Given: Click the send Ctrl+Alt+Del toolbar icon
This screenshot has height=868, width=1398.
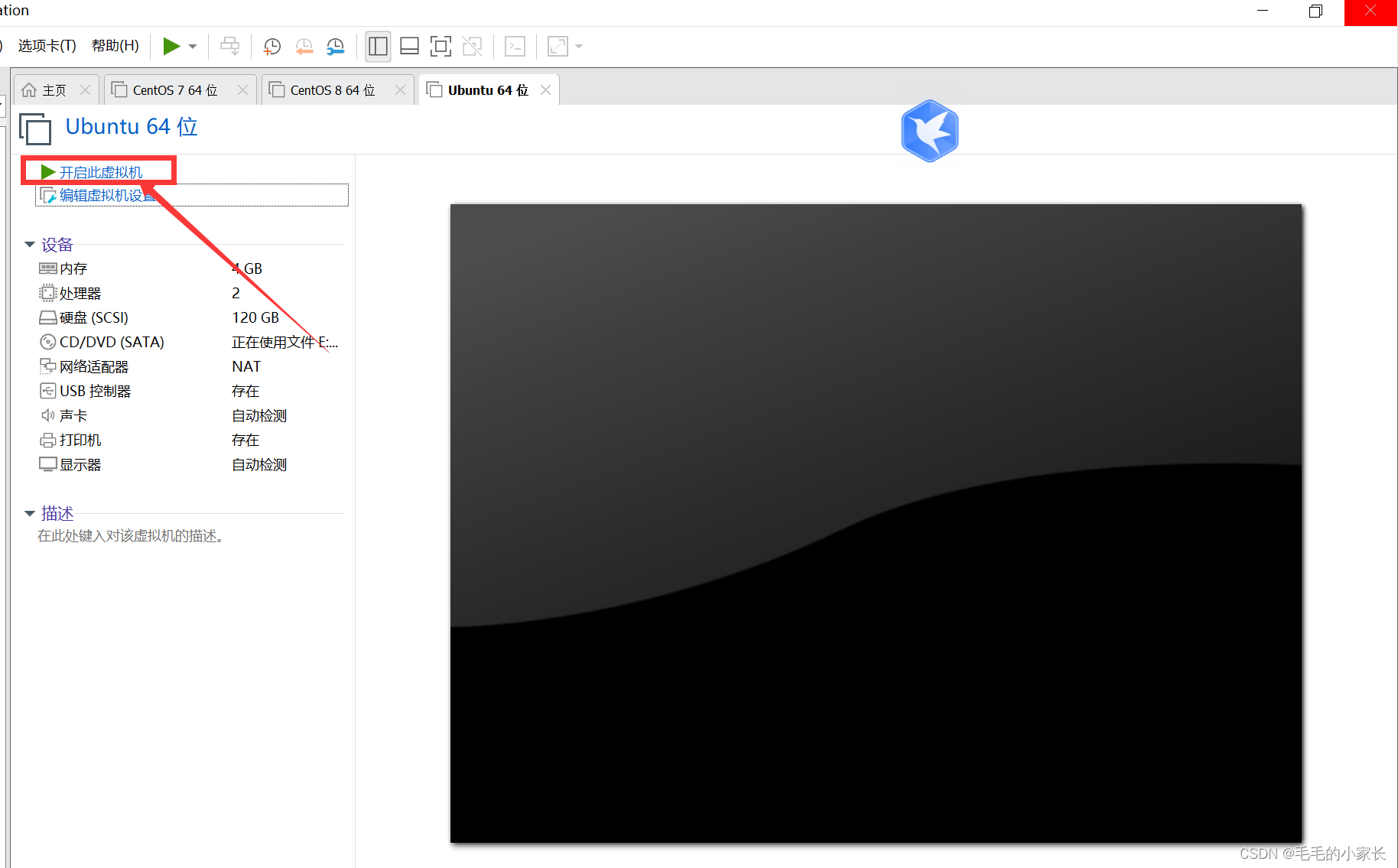Looking at the screenshot, I should pos(229,46).
